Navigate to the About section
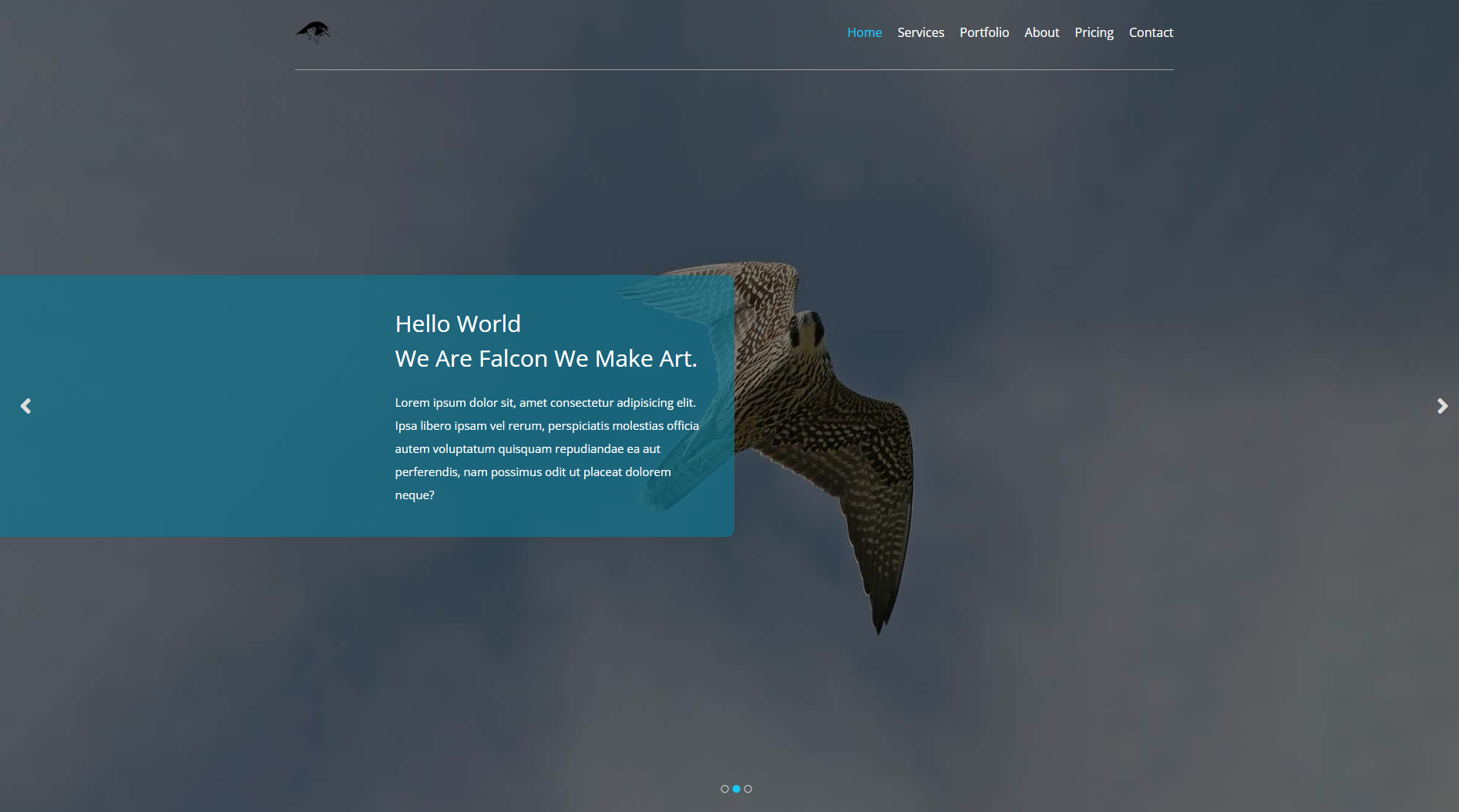 tap(1041, 32)
